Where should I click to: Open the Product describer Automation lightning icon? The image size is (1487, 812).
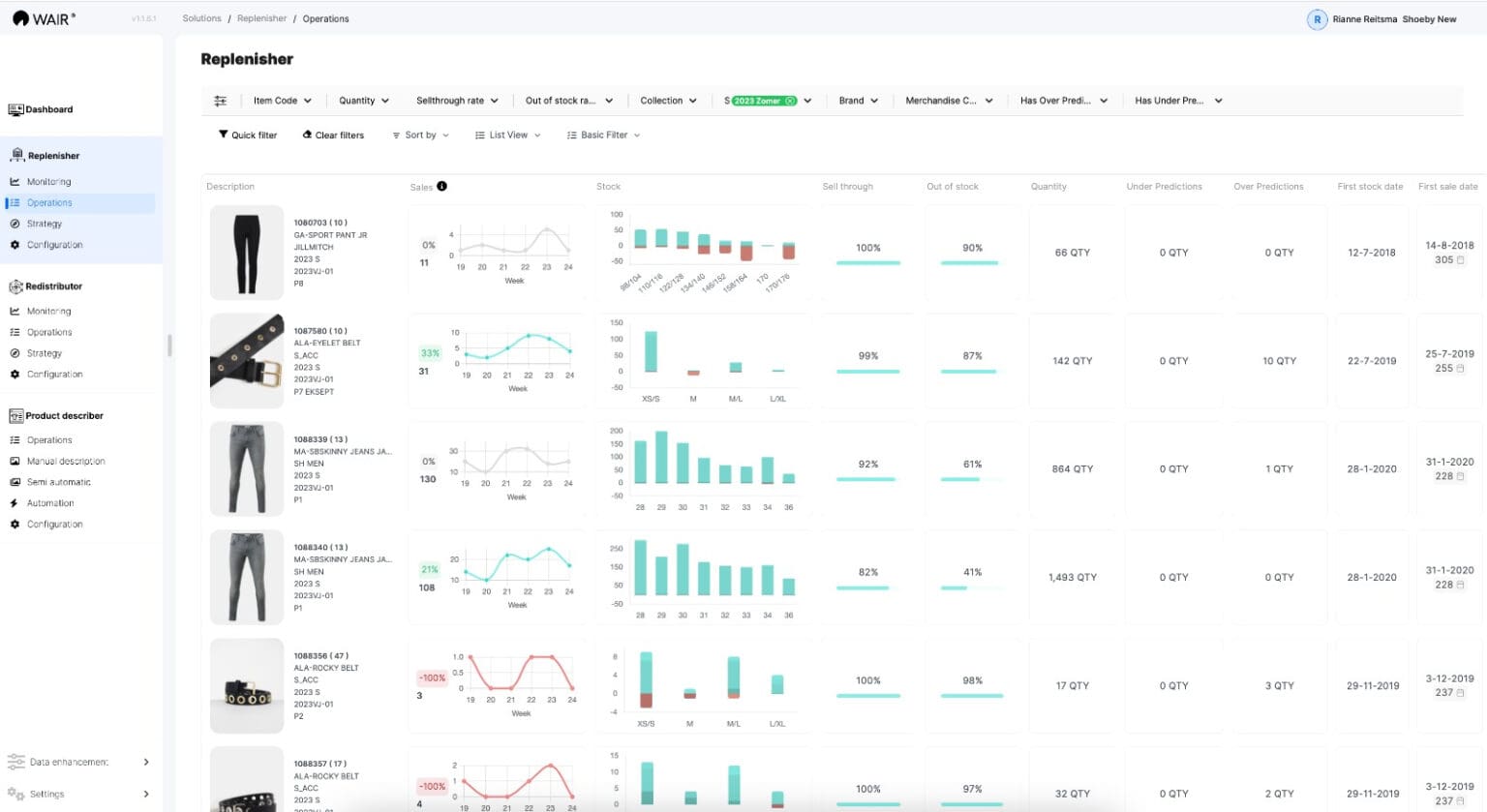point(16,502)
